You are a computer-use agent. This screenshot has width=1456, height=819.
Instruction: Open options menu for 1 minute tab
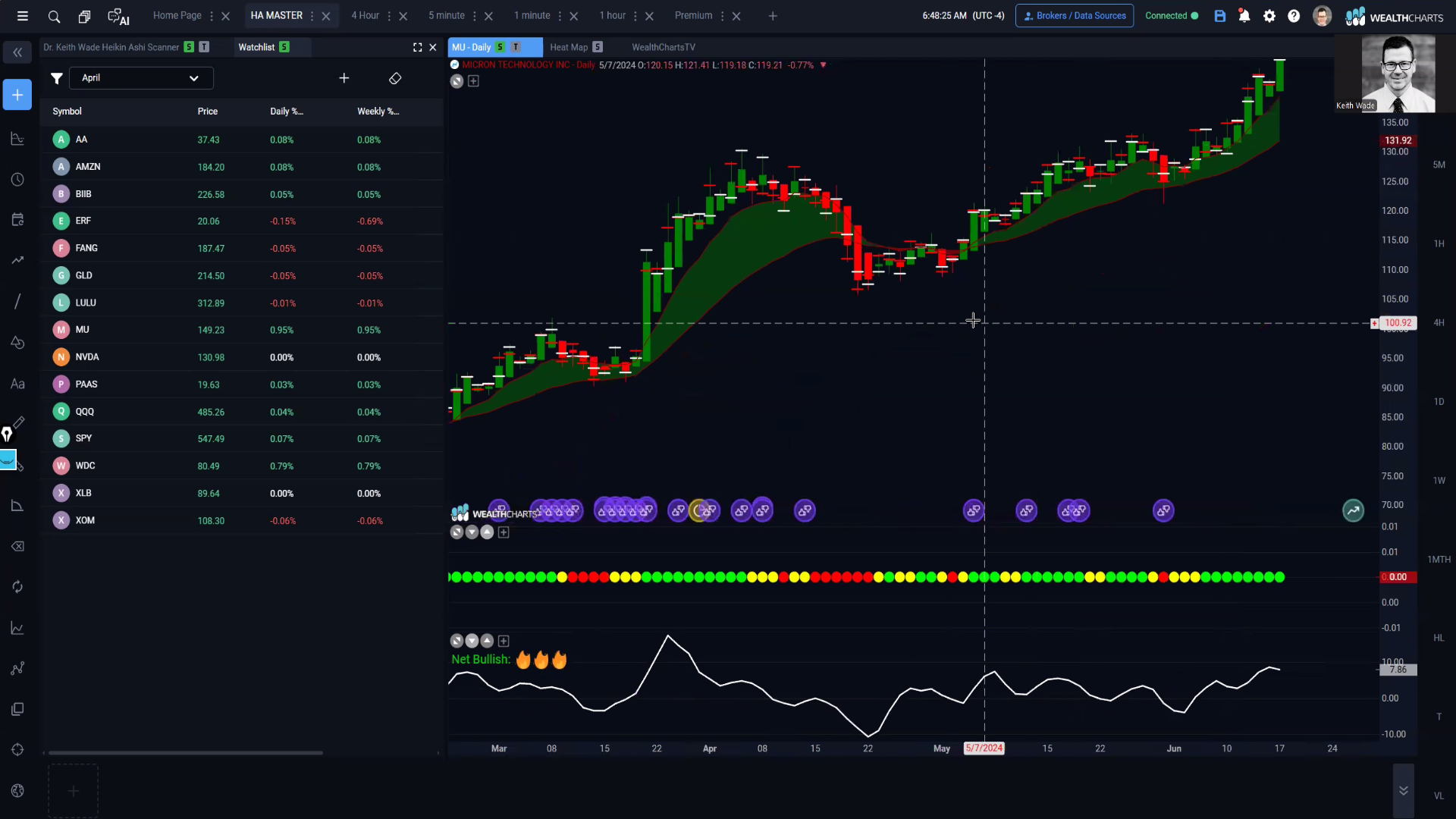(x=560, y=16)
